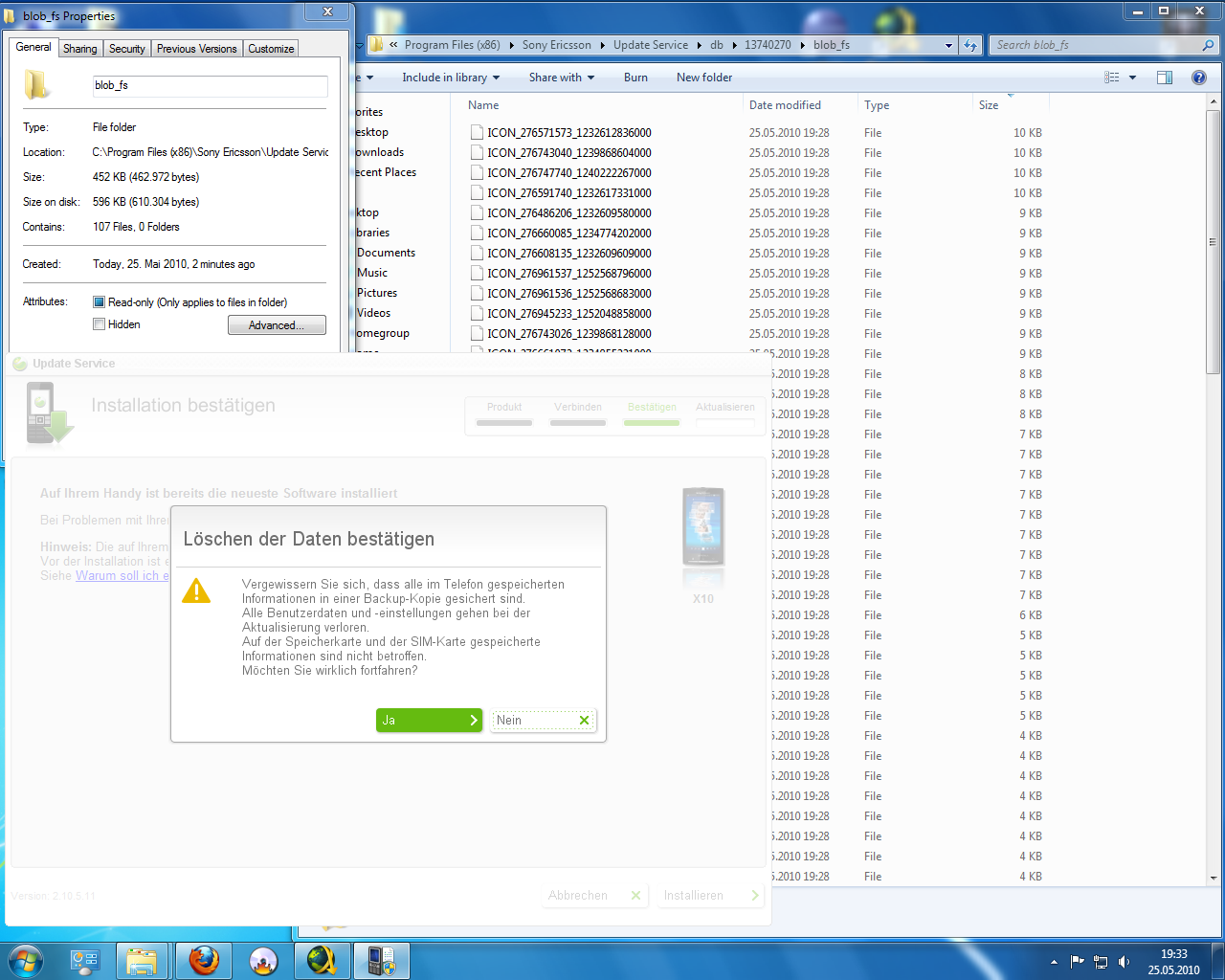Expand the arrow after 13740270 in breadcrumb
Image resolution: width=1225 pixels, height=980 pixels.
pyautogui.click(x=802, y=45)
